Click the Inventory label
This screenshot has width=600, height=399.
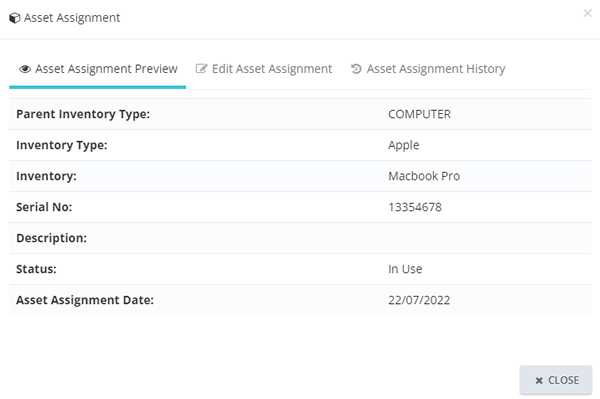tap(46, 176)
